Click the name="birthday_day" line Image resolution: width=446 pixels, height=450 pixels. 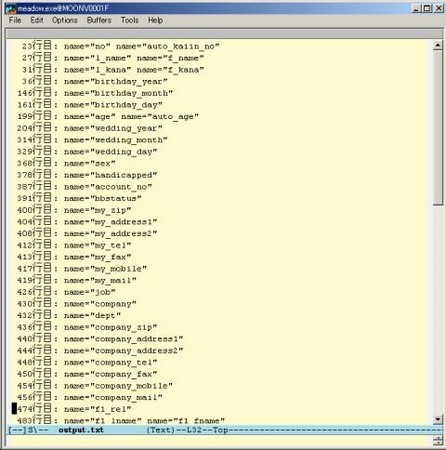[x=90, y=105]
